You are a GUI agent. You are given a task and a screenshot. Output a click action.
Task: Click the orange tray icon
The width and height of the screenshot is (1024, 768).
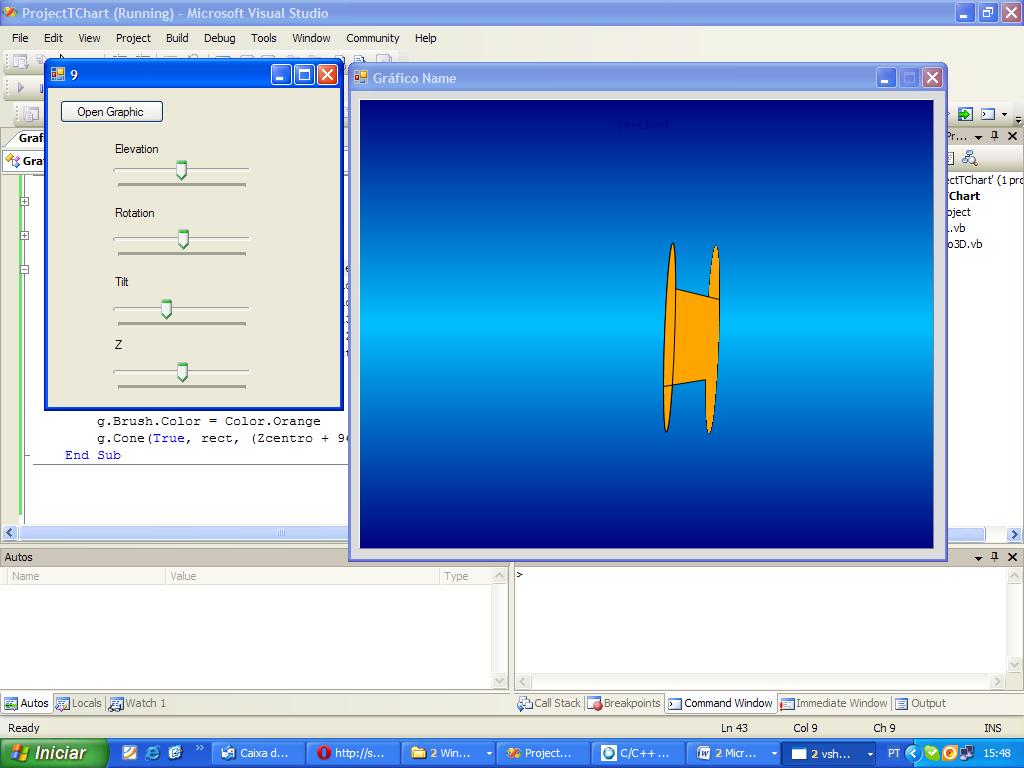pos(950,753)
